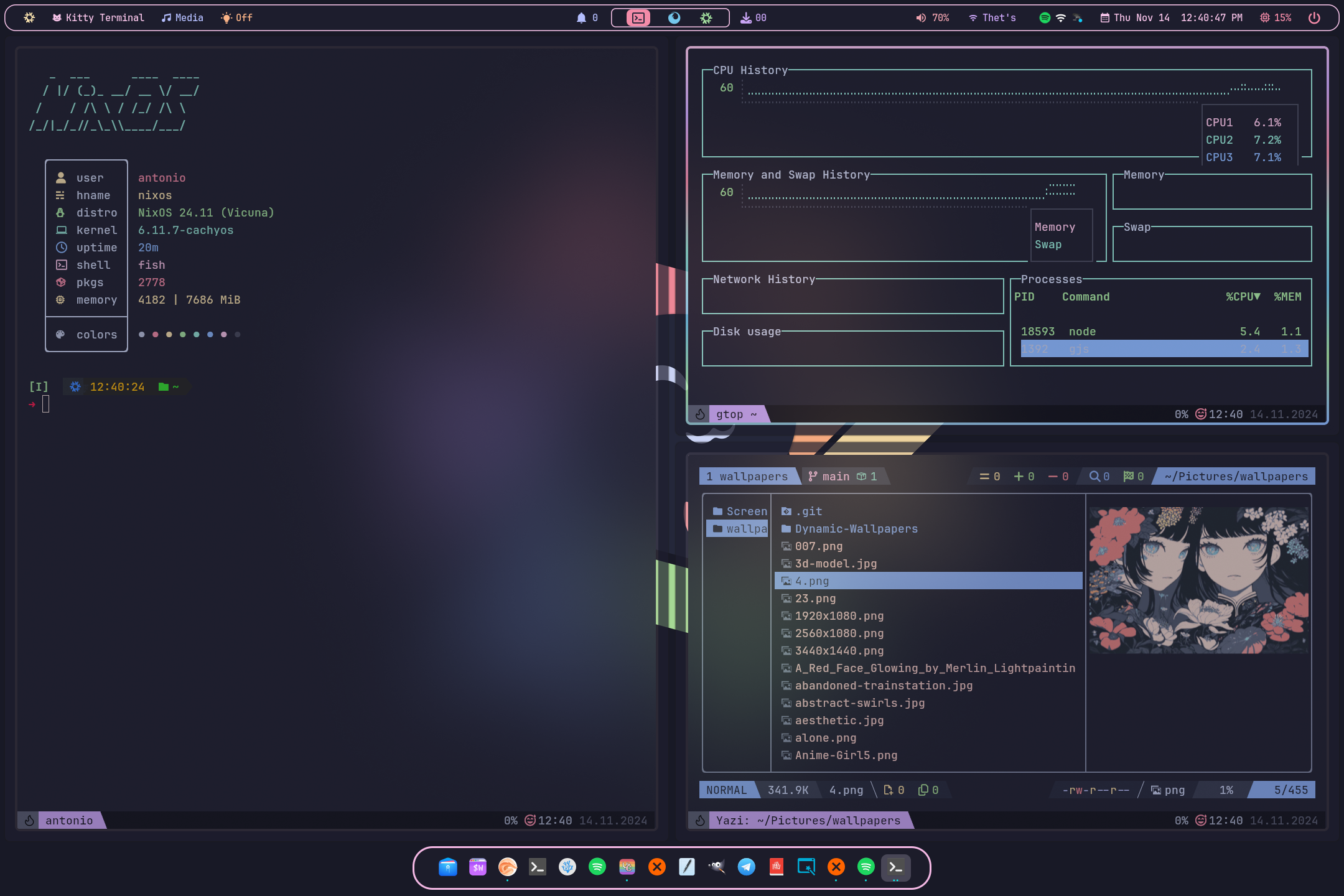The image size is (1344, 896).
Task: Launch GIMP from the dock
Action: click(x=716, y=867)
